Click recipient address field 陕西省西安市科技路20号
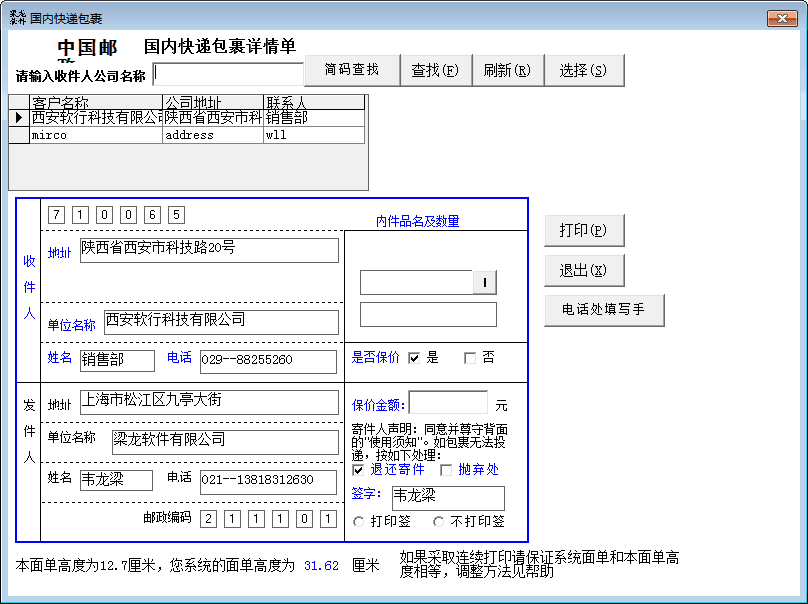This screenshot has height=604, width=808. 209,250
